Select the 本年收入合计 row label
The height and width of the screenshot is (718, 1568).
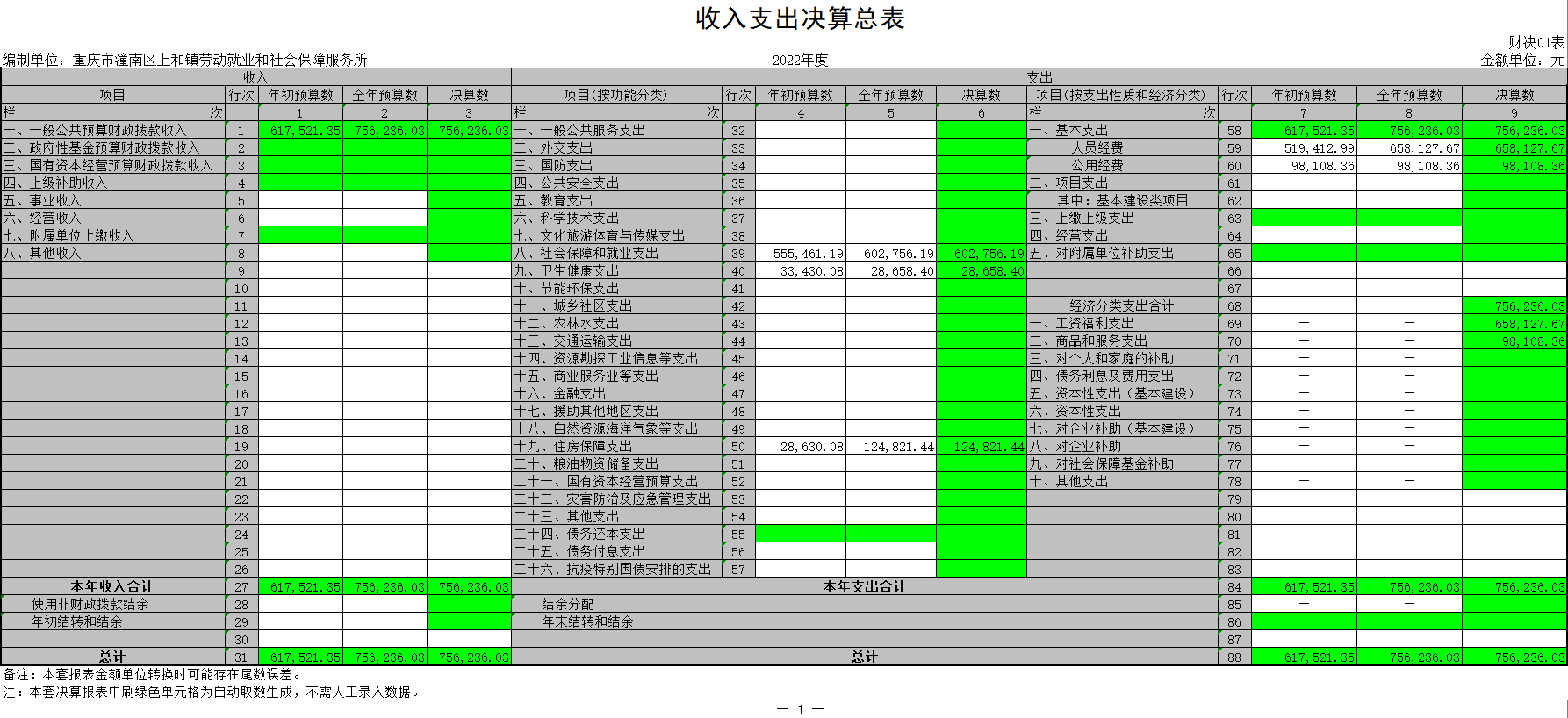[112, 586]
